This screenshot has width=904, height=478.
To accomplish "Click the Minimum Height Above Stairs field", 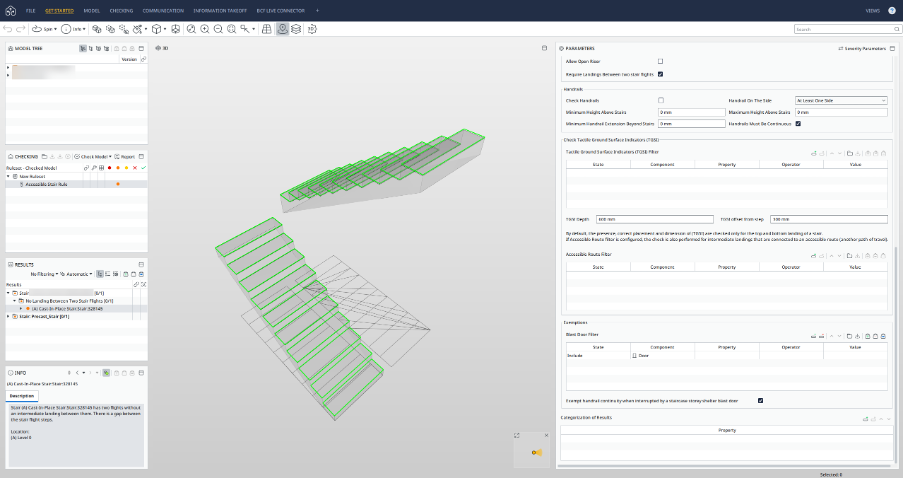I will pyautogui.click(x=690, y=112).
